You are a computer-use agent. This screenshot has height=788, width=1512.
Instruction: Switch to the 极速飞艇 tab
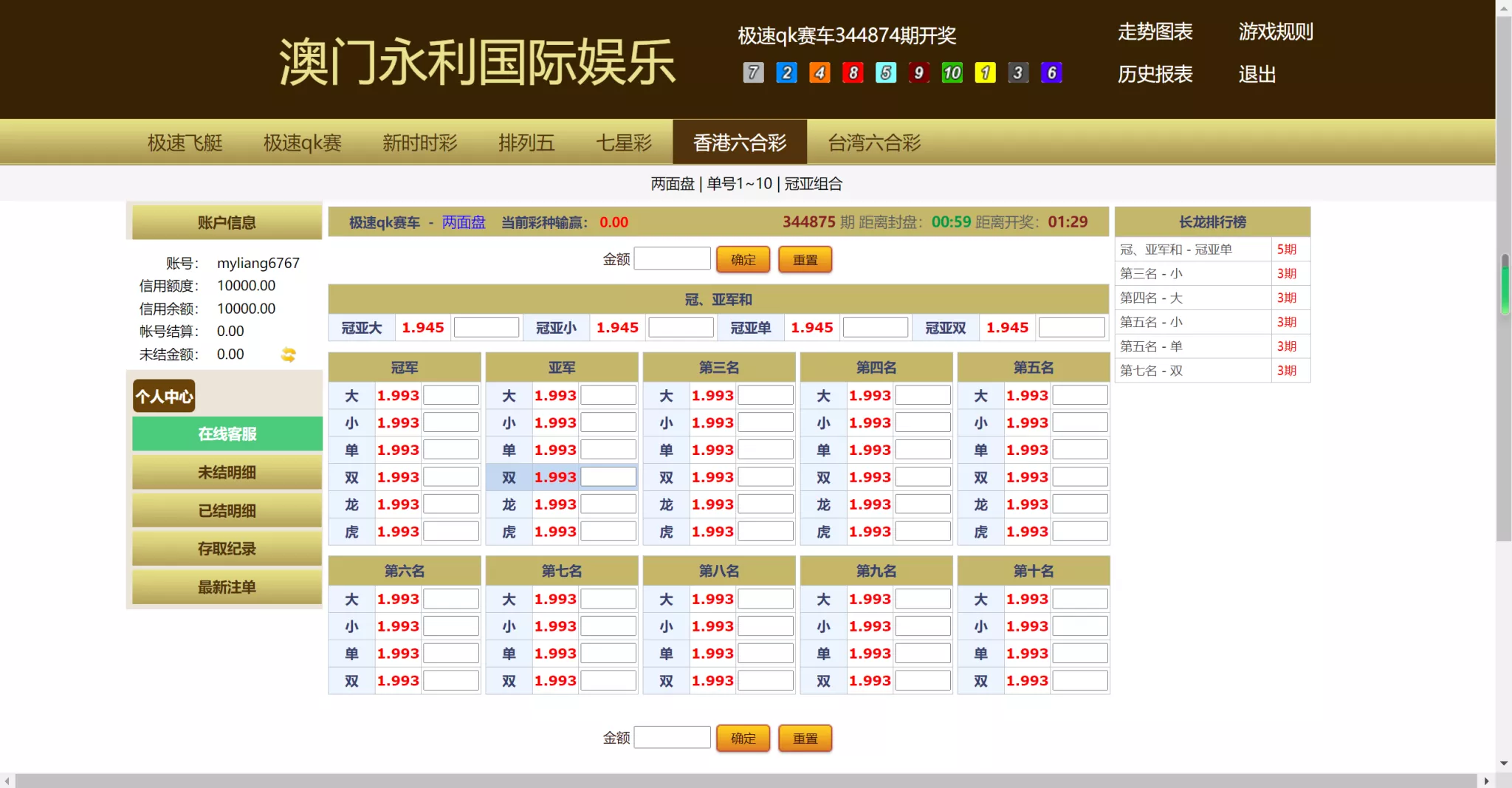coord(185,142)
